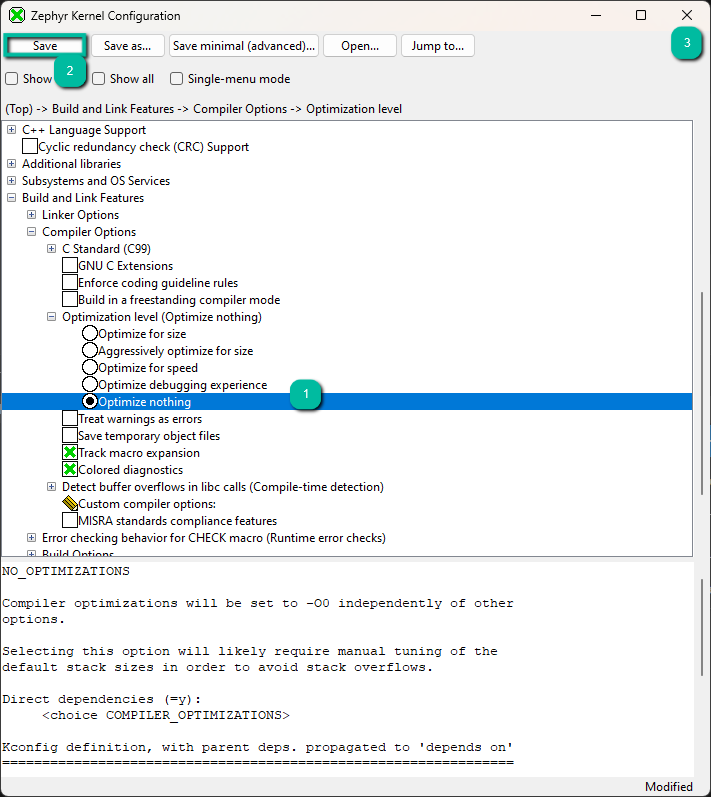Click the Zephyr Kconfig title bar icon
The width and height of the screenshot is (711, 797).
tap(17, 16)
